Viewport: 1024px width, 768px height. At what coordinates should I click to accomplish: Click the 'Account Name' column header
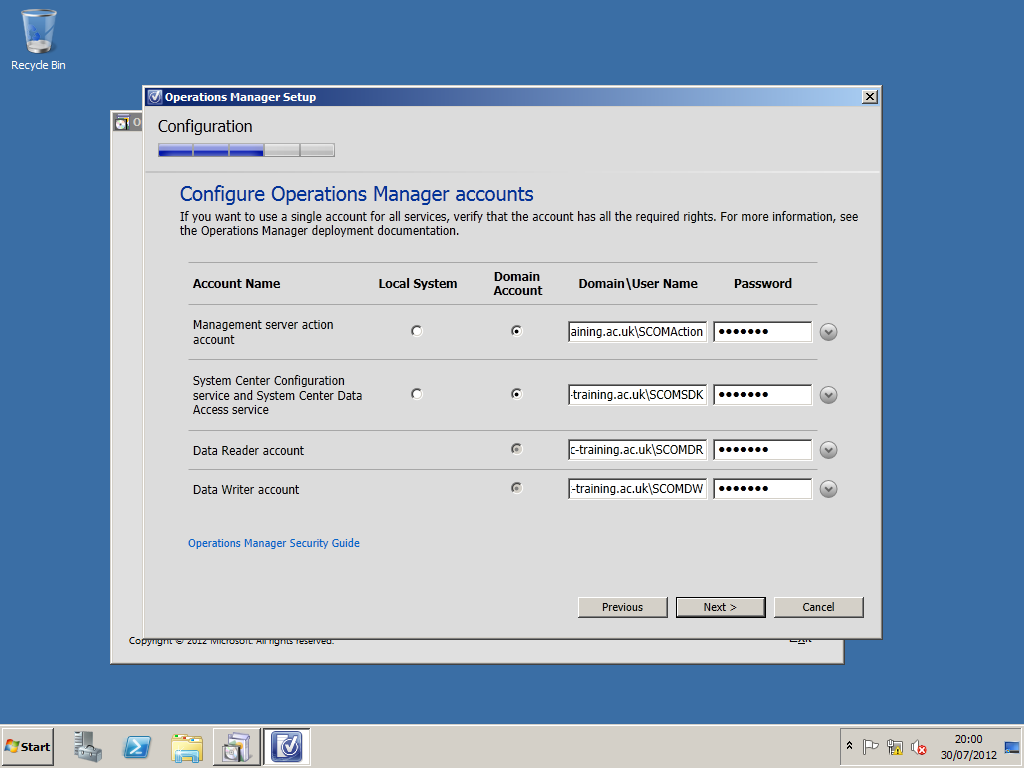coord(236,283)
